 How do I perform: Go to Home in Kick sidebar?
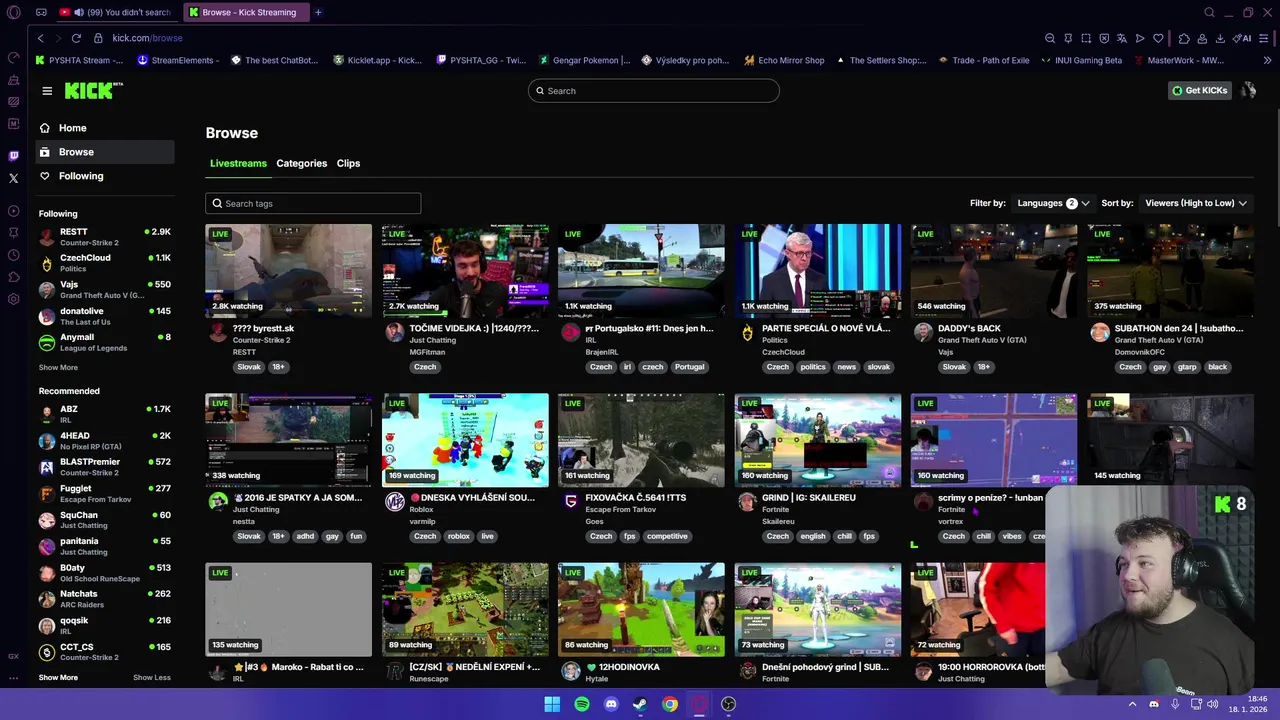[104, 128]
